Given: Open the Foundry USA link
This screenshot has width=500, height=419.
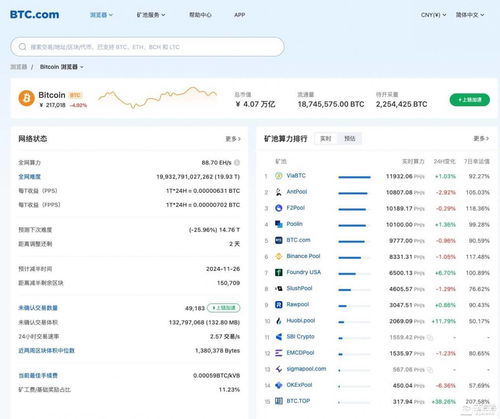Looking at the screenshot, I should pyautogui.click(x=304, y=272).
